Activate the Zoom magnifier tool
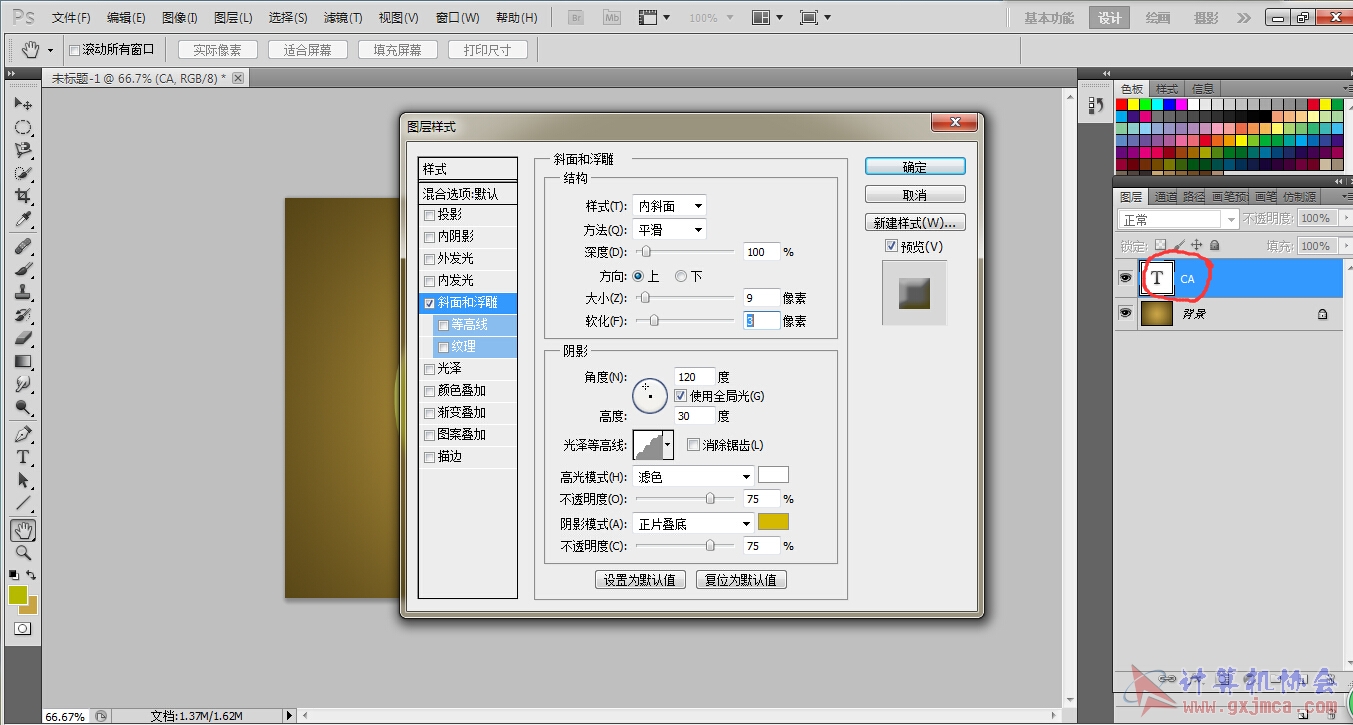This screenshot has height=725, width=1353. 23,553
